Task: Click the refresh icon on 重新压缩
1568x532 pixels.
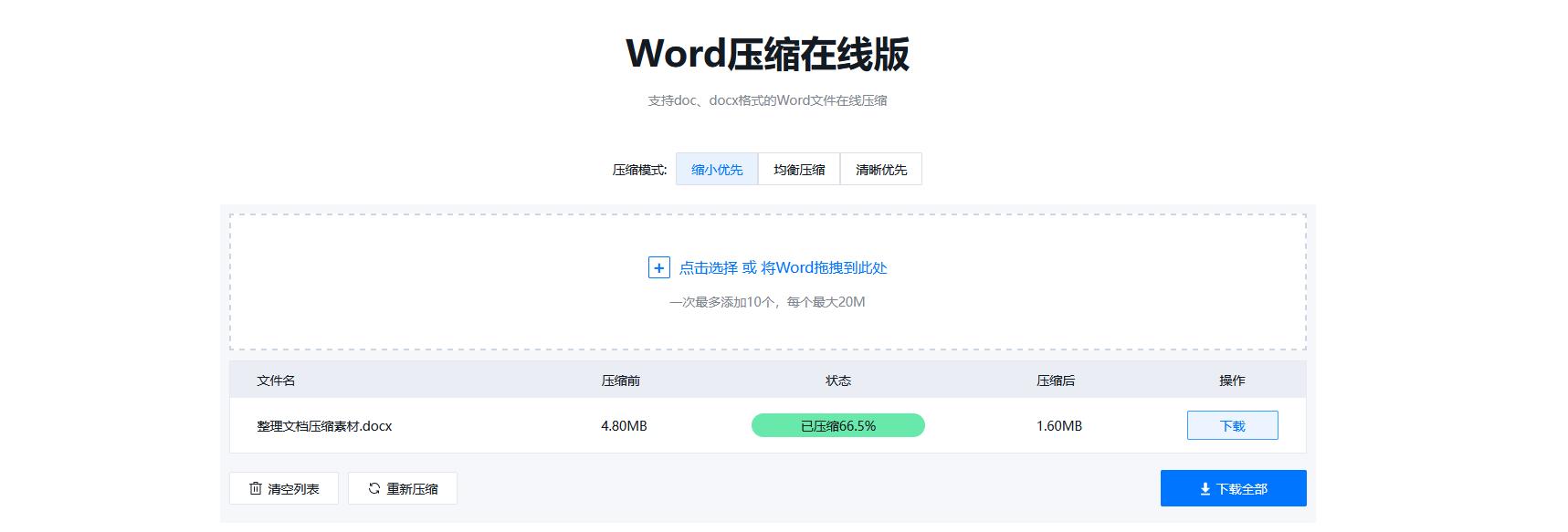Action: 374,488
